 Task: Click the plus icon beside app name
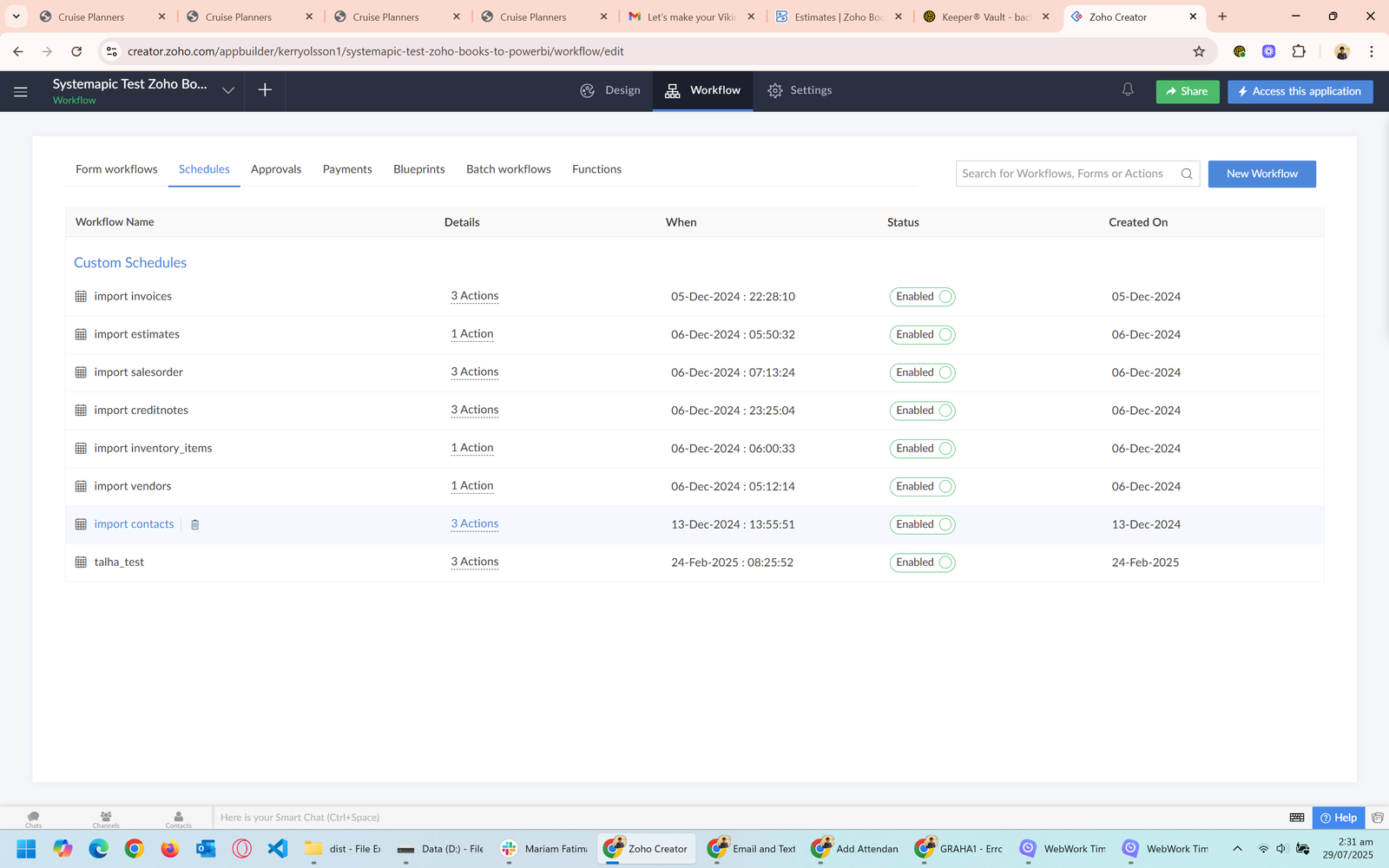pos(265,90)
